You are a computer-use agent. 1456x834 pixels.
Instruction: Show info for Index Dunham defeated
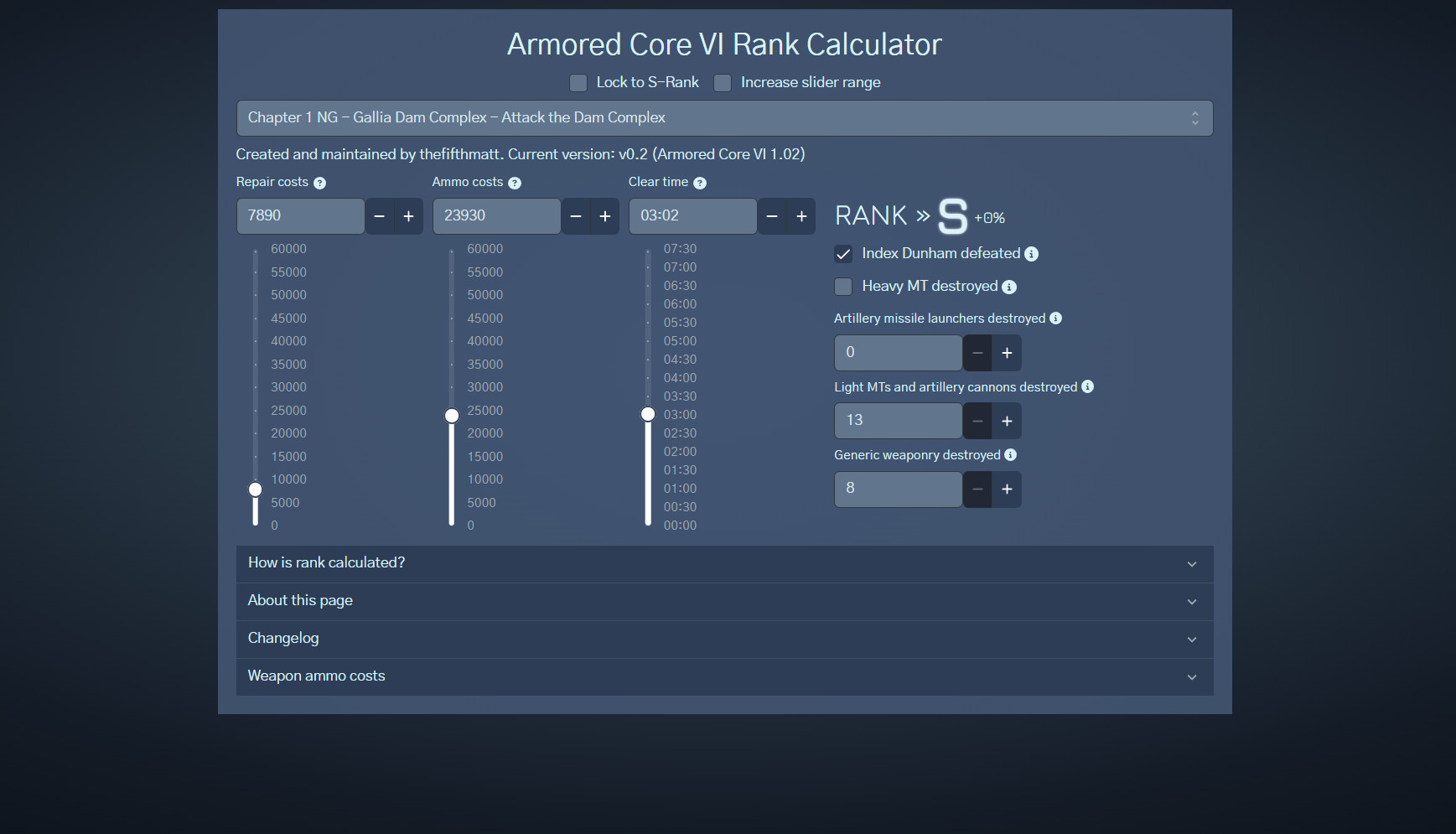pyautogui.click(x=1032, y=254)
